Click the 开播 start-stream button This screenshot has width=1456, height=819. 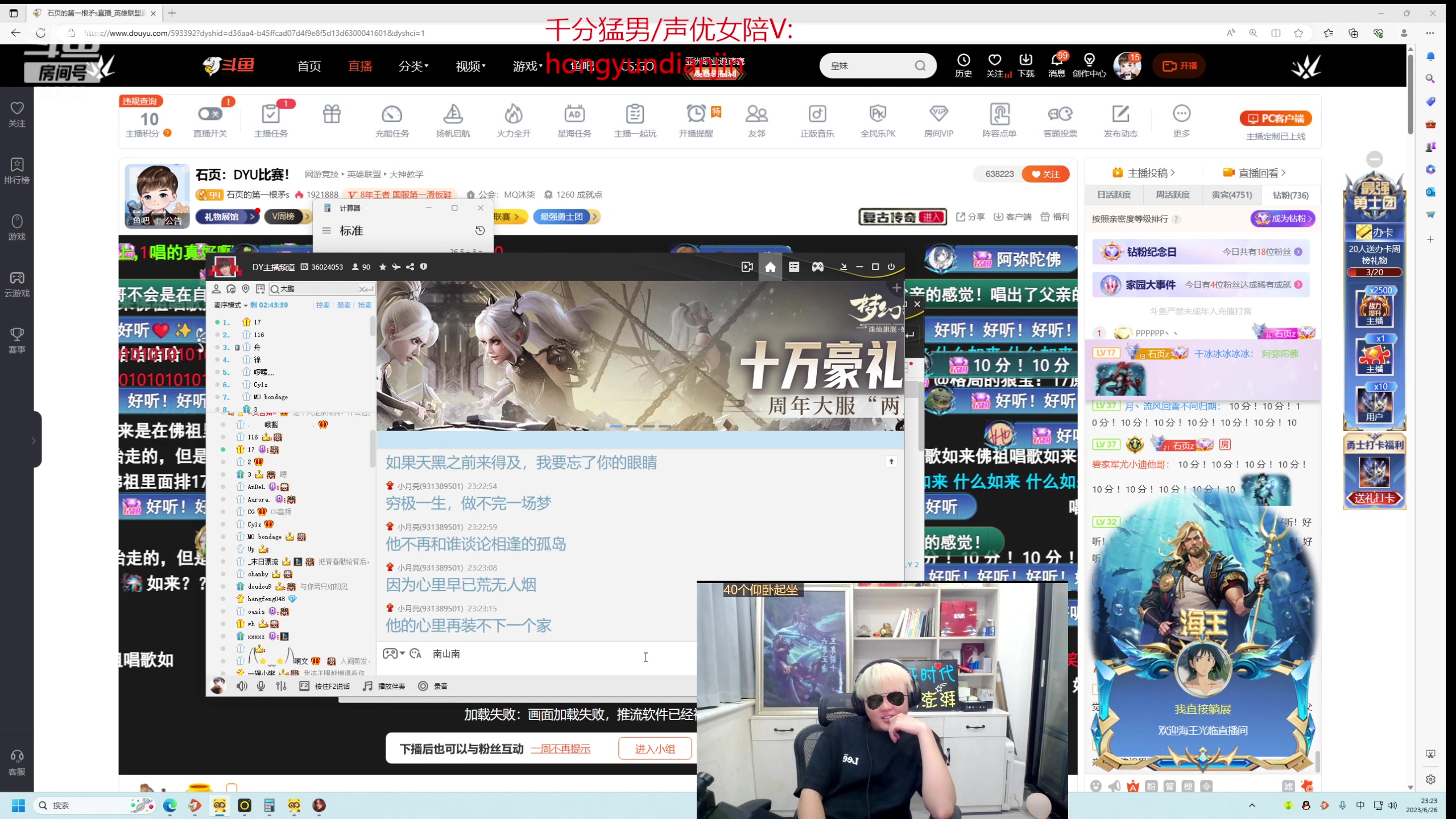tap(1179, 66)
